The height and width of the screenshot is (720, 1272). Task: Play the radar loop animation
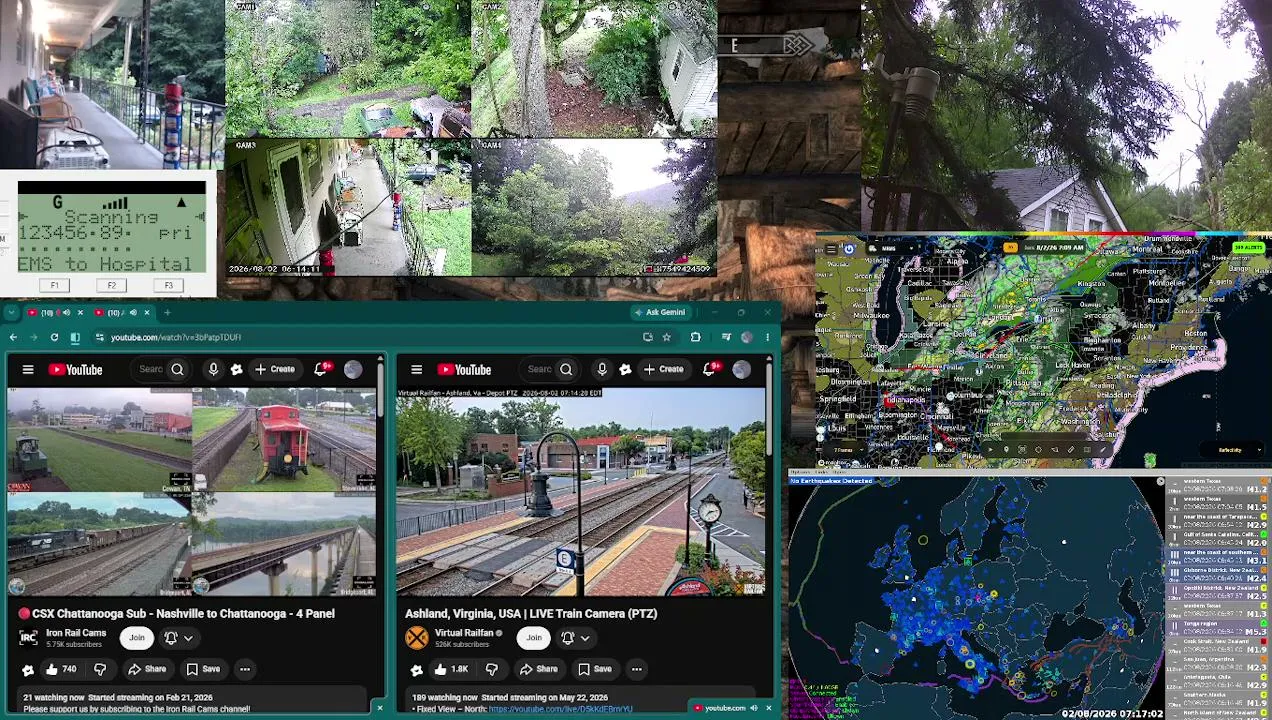click(990, 449)
